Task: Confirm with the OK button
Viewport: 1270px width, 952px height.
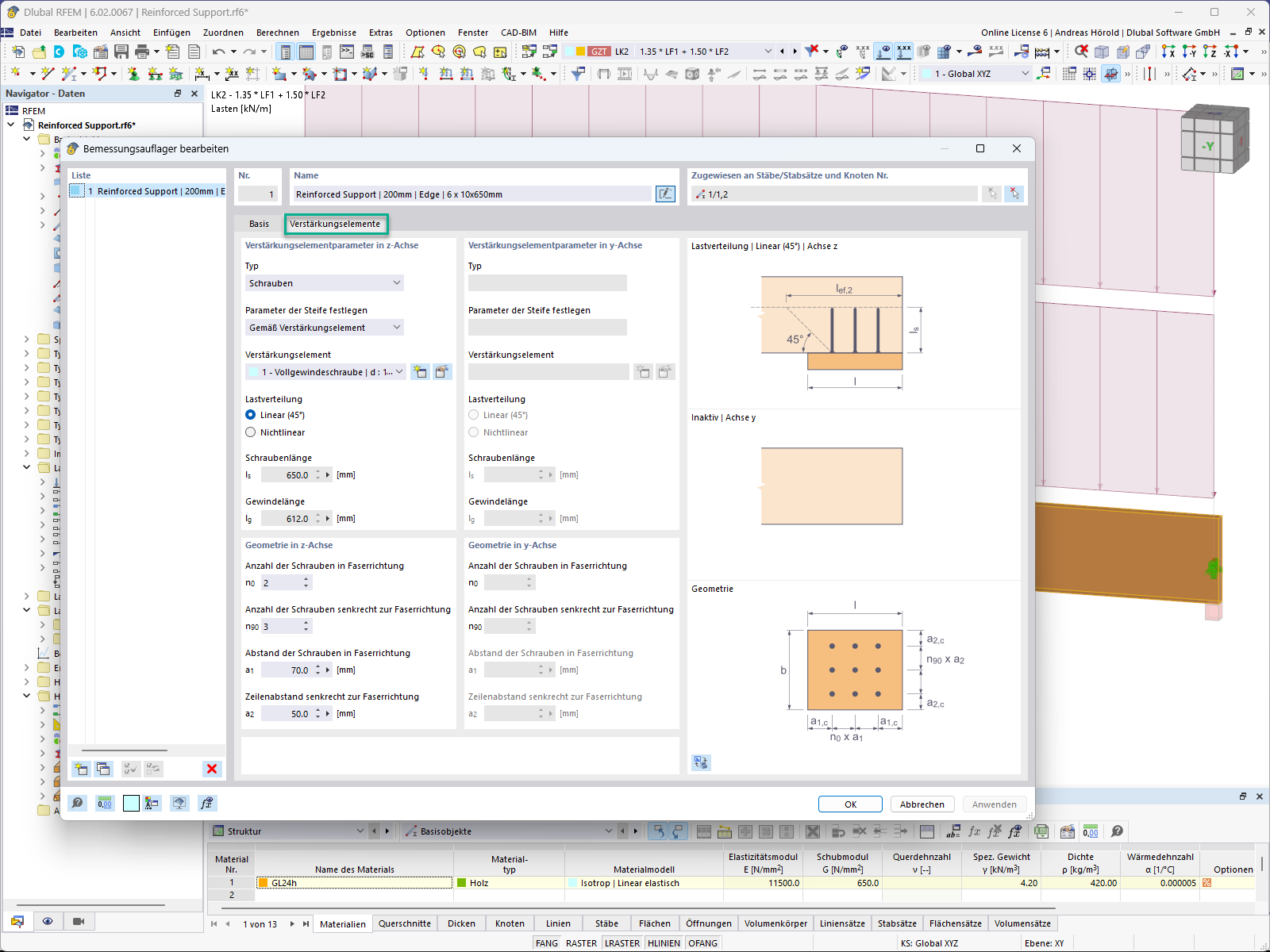Action: coord(849,804)
